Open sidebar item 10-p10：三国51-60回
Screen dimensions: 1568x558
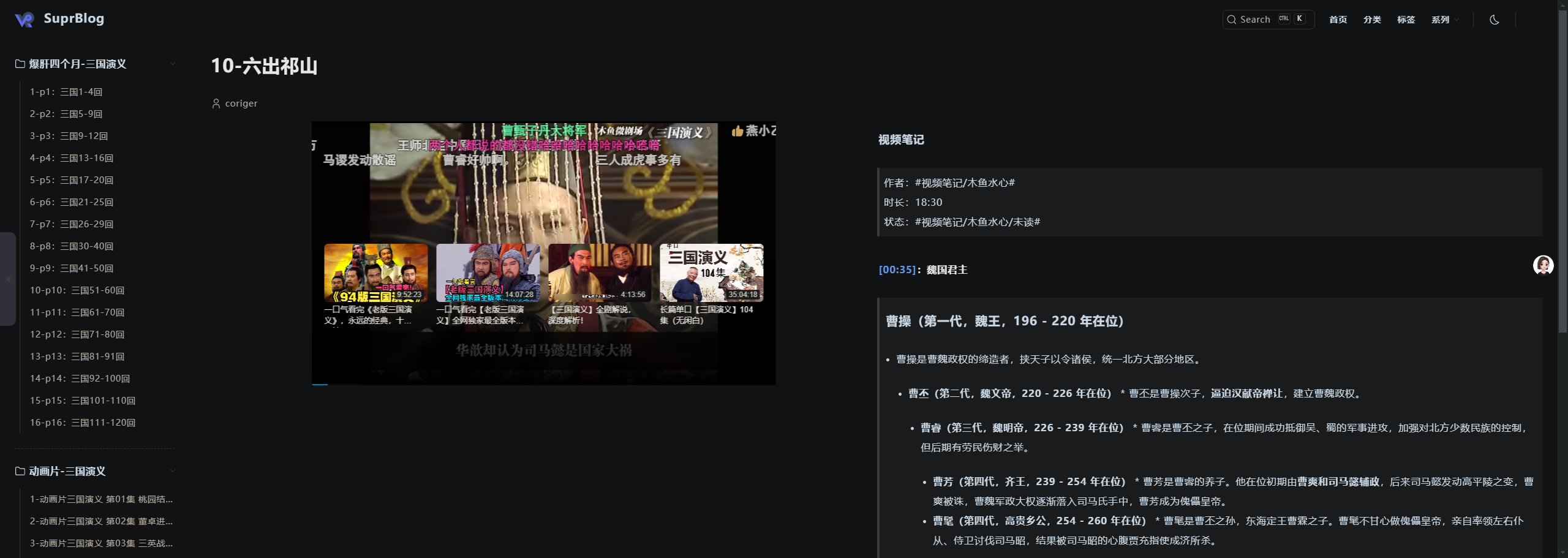(77, 290)
